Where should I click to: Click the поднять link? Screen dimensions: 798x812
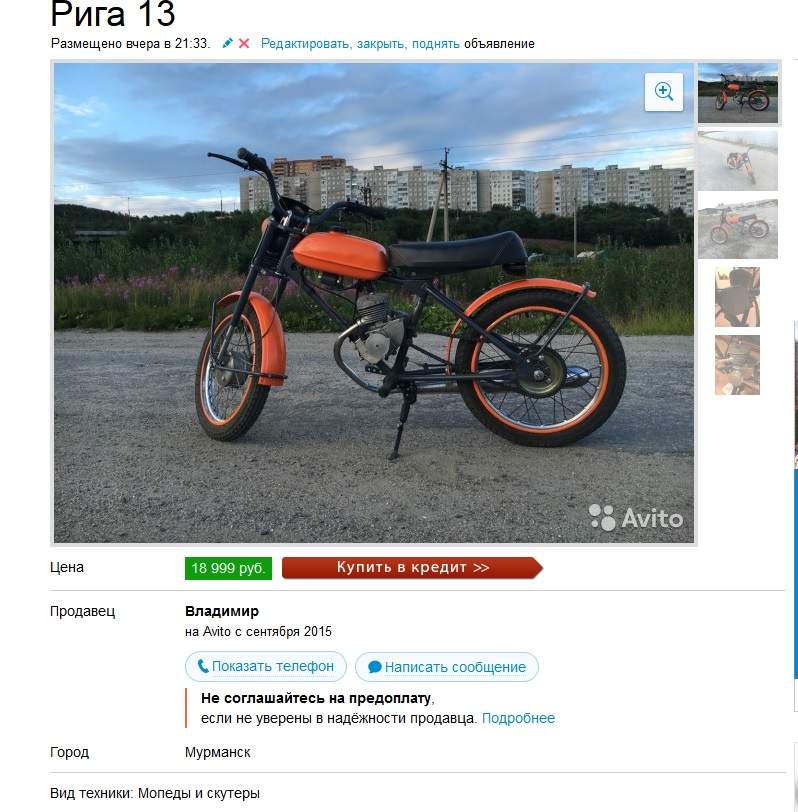point(436,44)
